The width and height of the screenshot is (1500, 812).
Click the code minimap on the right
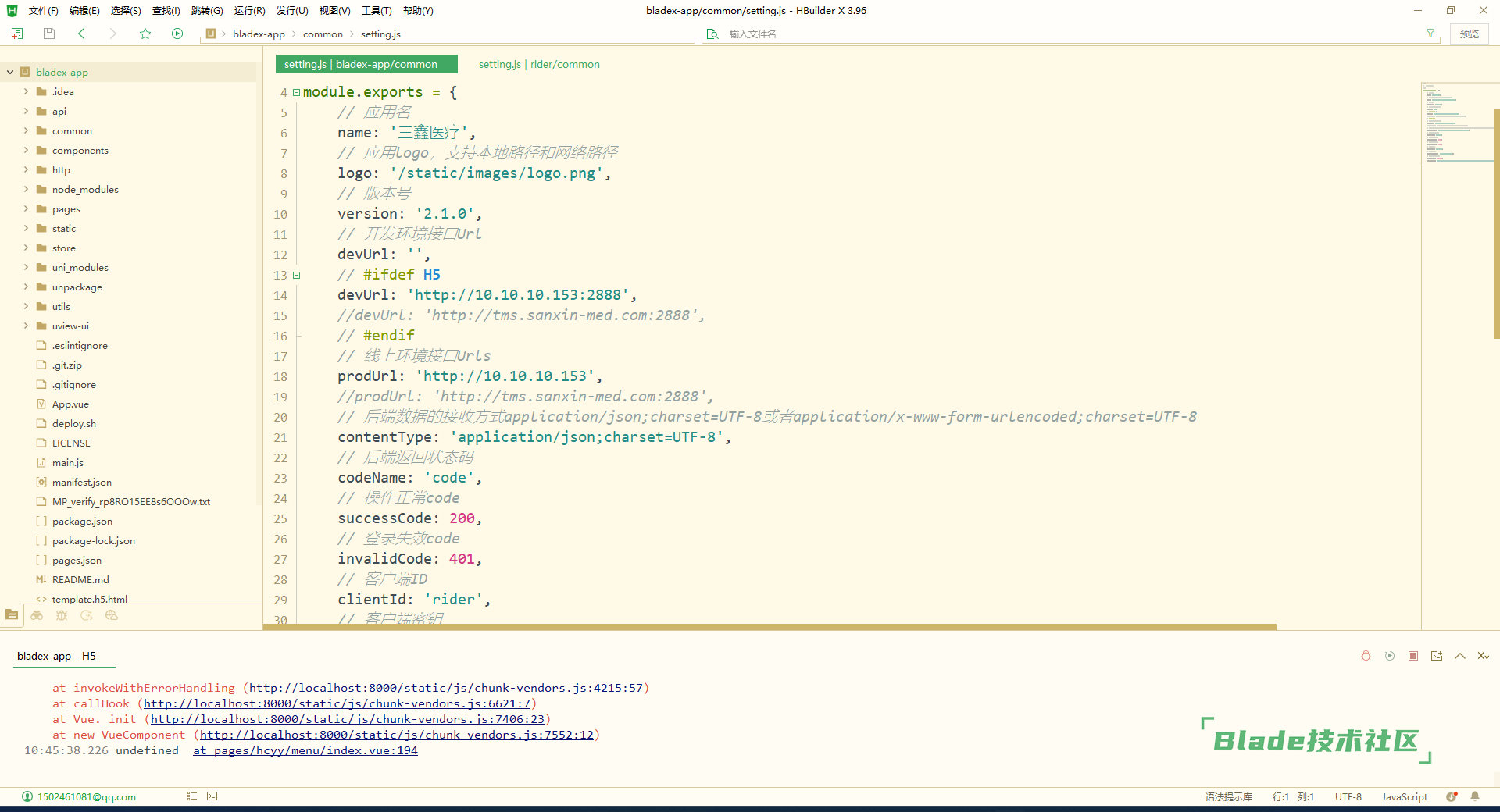[x=1457, y=123]
